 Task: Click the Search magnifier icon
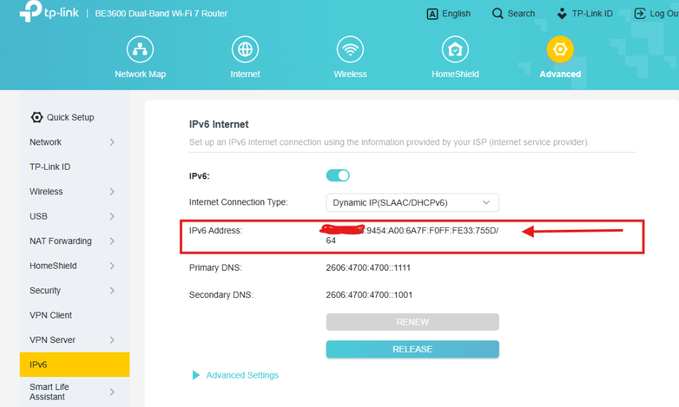pyautogui.click(x=498, y=14)
